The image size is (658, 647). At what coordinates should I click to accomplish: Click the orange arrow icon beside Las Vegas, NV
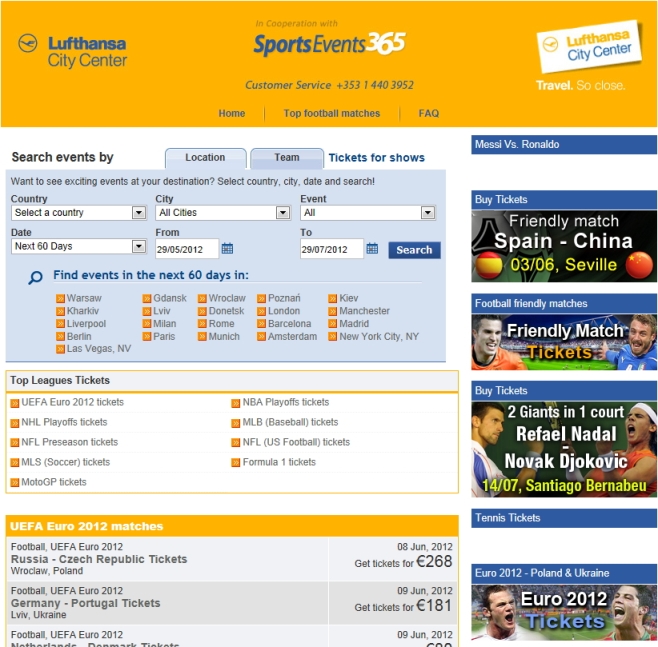coord(60,349)
